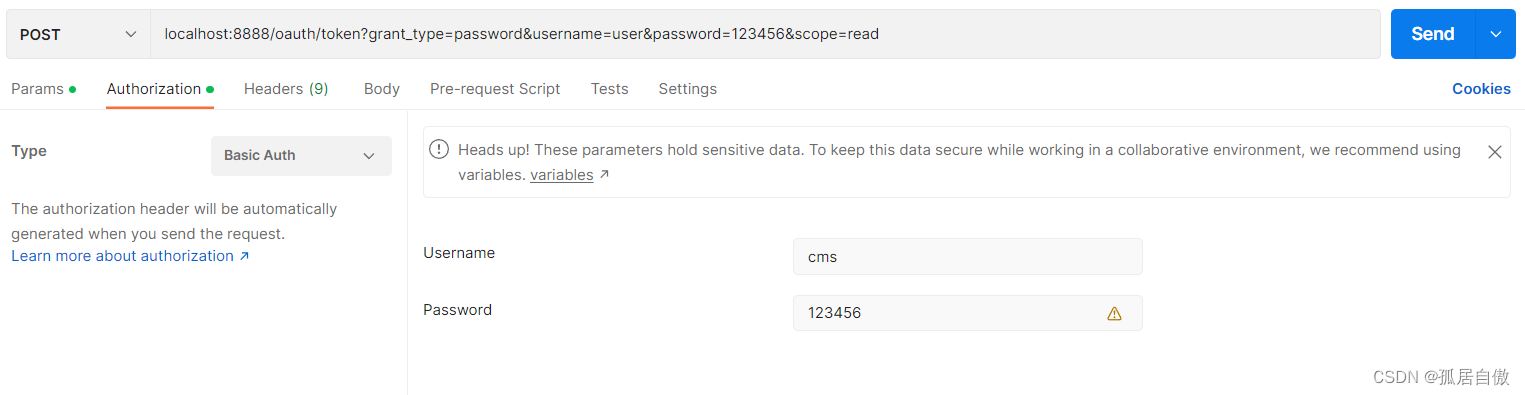Open the Headers (9) tab
The image size is (1525, 395).
coord(286,89)
